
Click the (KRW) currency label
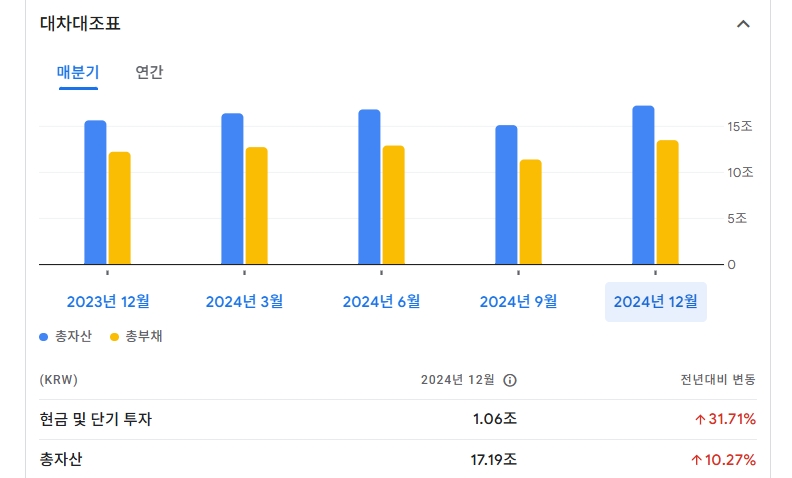pyautogui.click(x=59, y=380)
